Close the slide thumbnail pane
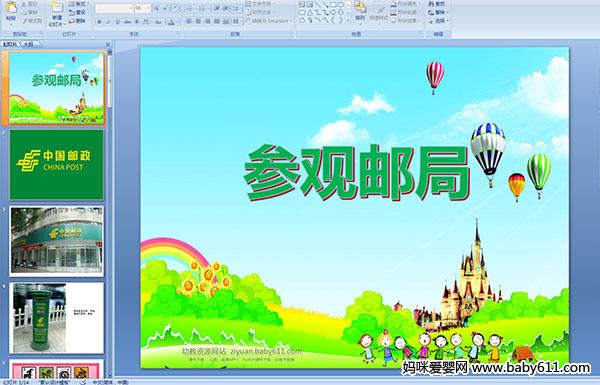 coord(108,45)
